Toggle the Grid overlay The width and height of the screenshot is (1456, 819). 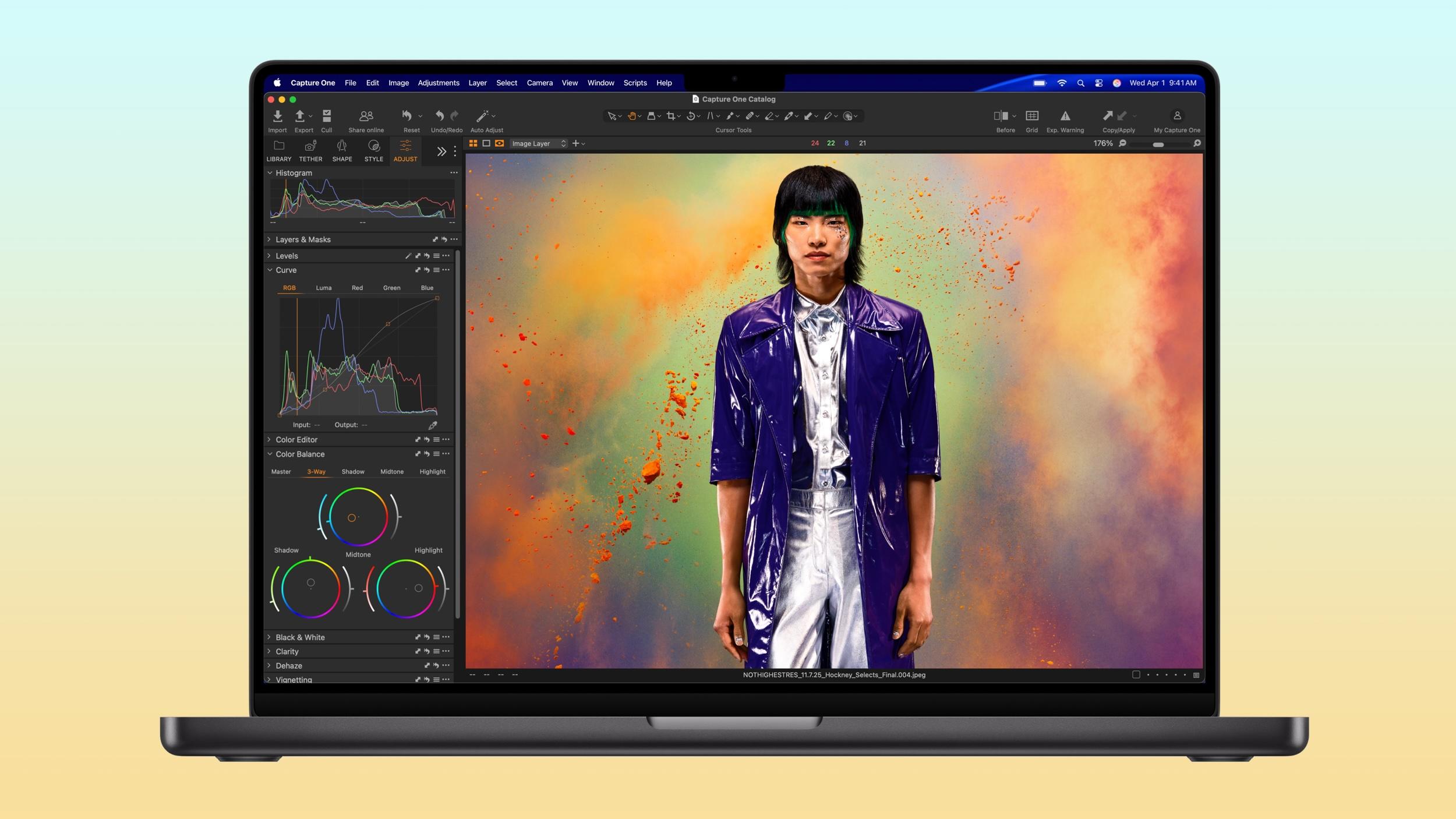point(1032,116)
